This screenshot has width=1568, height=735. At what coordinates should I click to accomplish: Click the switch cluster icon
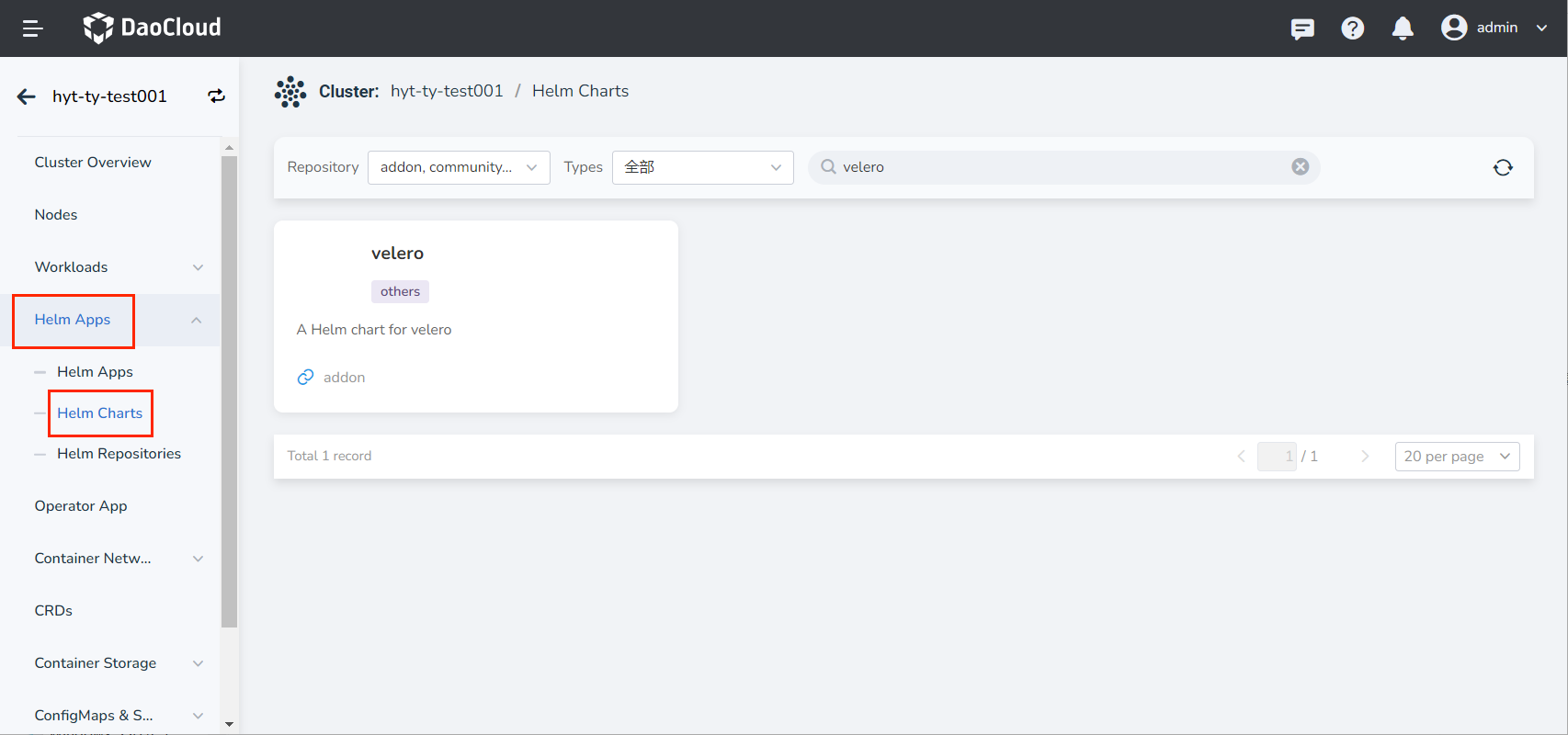click(216, 96)
